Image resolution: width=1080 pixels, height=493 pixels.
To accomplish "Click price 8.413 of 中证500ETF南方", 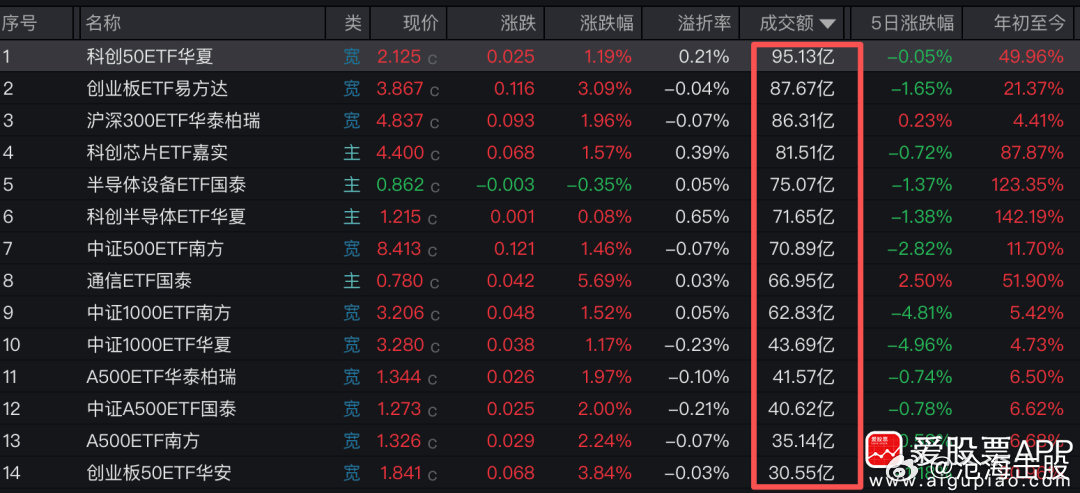I will pyautogui.click(x=401, y=249).
